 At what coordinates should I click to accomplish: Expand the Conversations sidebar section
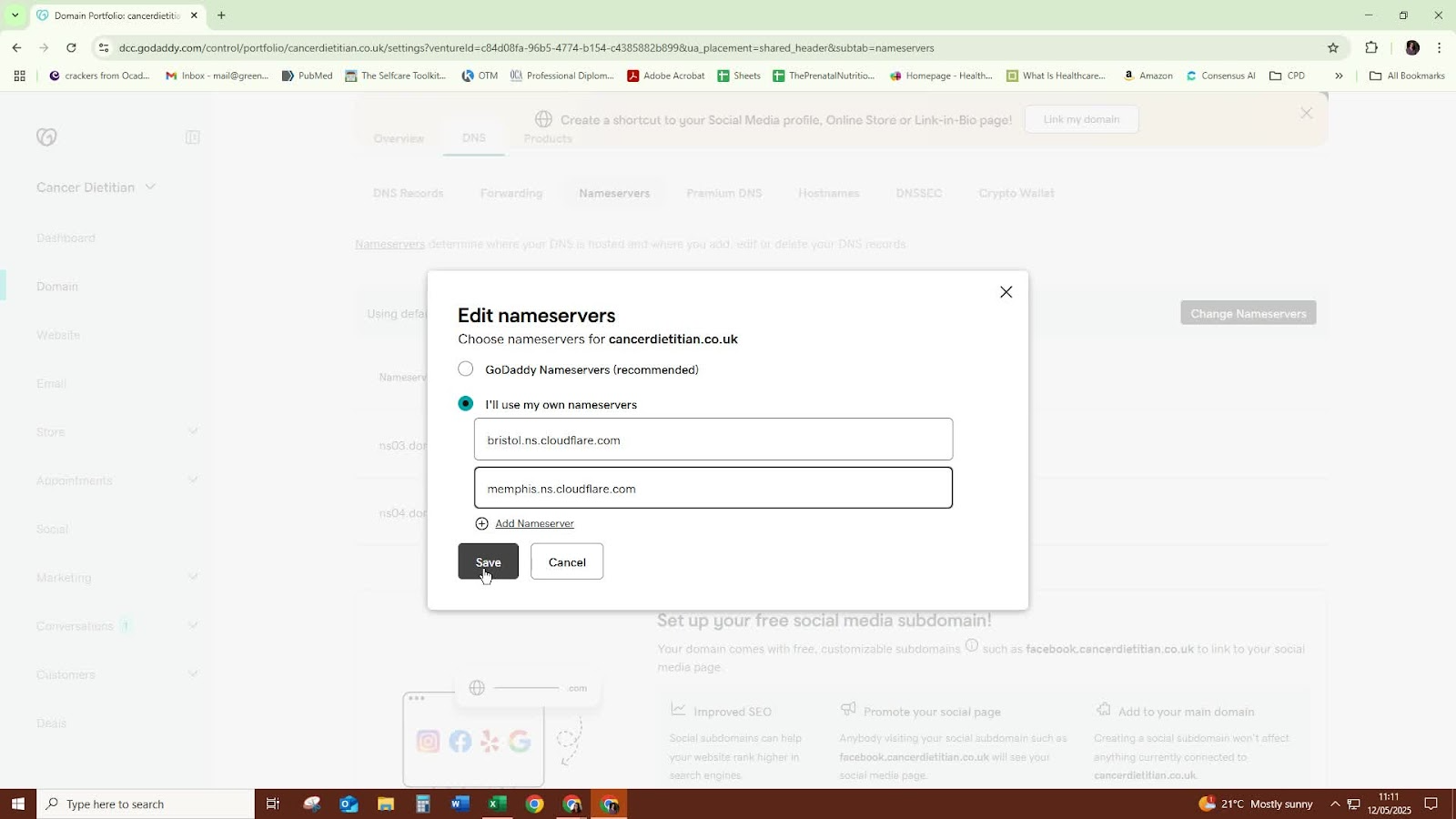click(x=193, y=625)
